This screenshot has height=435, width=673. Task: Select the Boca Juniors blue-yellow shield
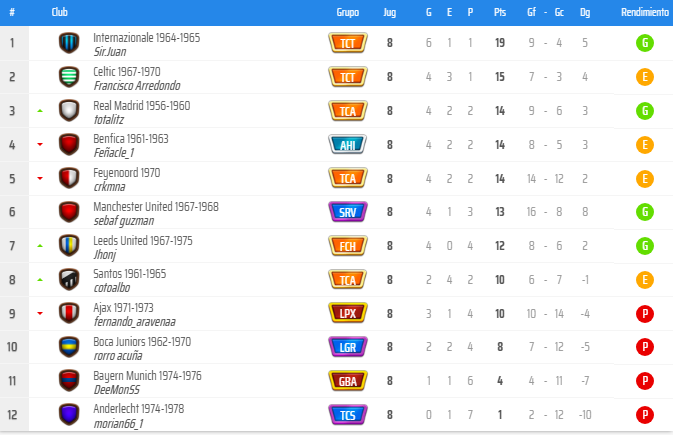point(69,347)
